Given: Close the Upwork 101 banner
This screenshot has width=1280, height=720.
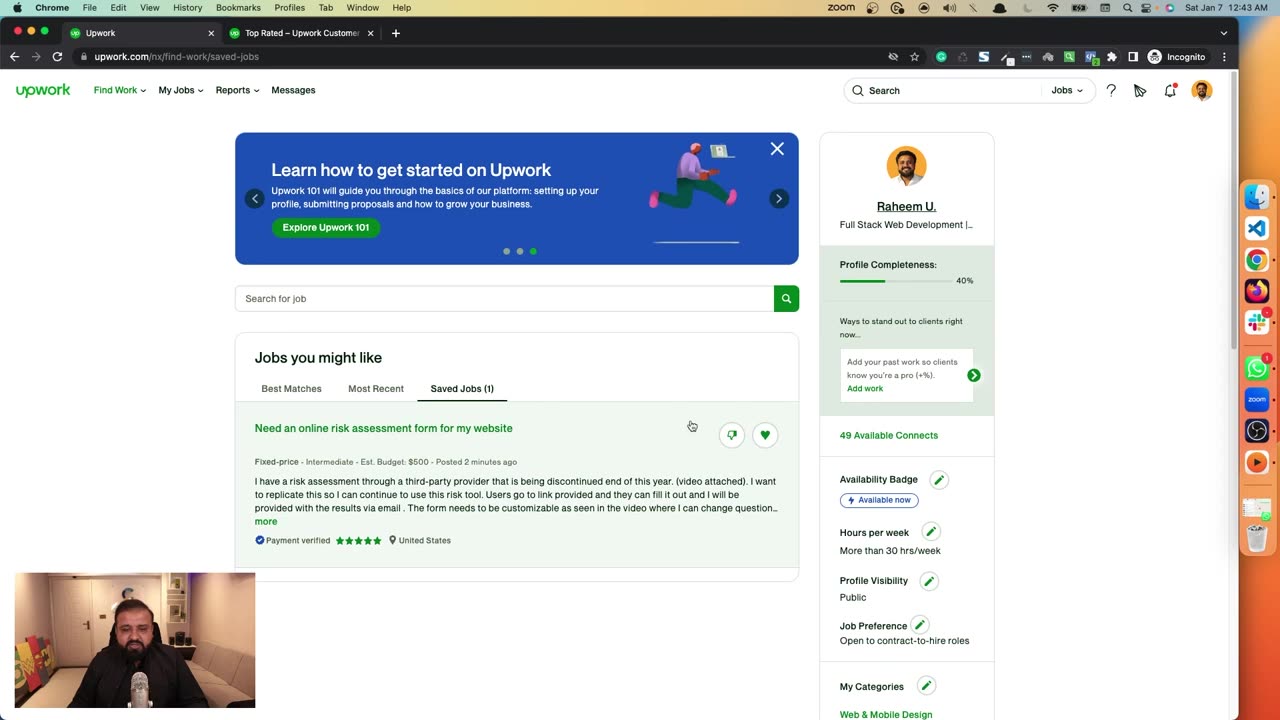Looking at the screenshot, I should coord(777,149).
